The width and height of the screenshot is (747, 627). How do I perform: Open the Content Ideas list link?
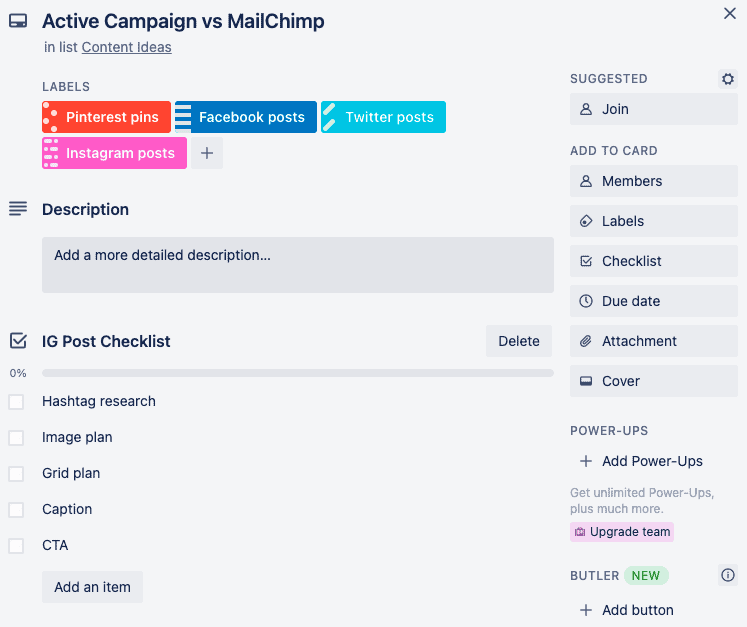127,47
